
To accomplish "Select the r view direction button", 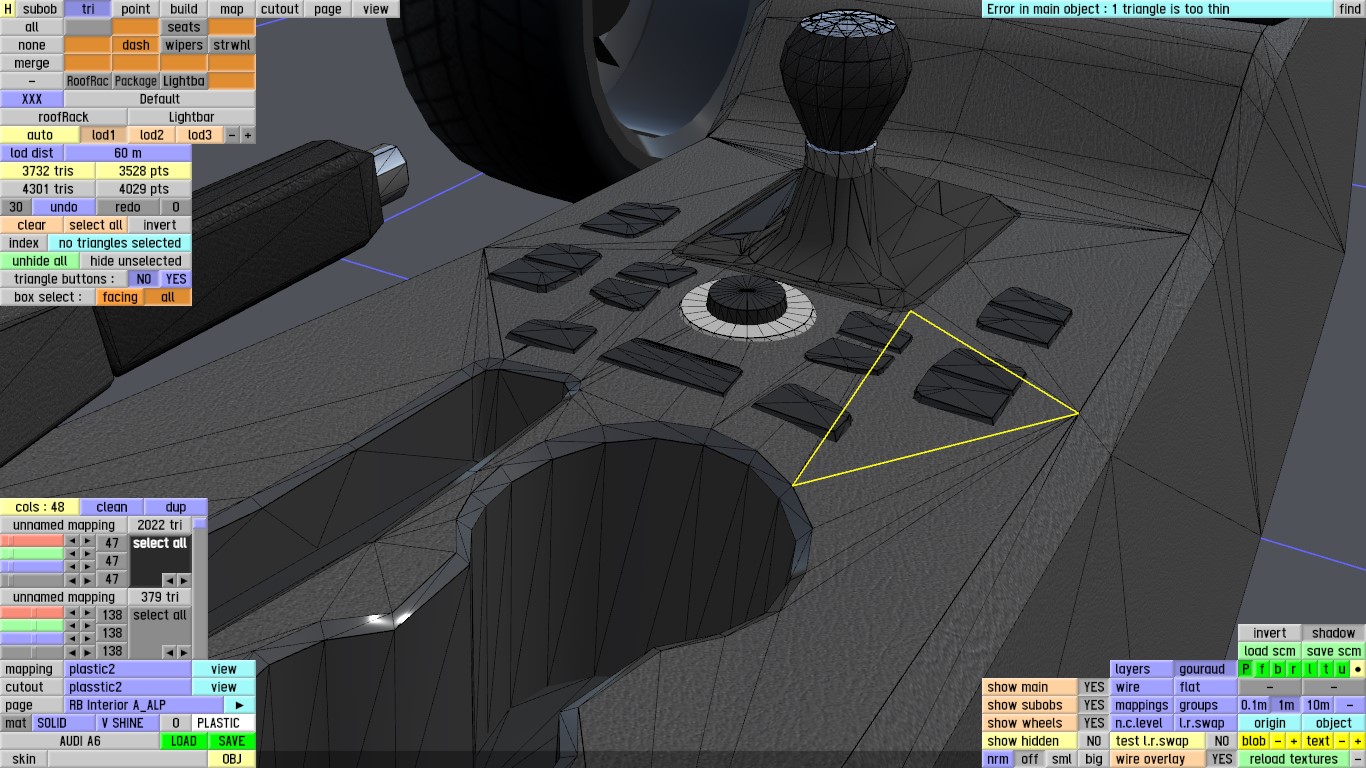I will 1294,669.
